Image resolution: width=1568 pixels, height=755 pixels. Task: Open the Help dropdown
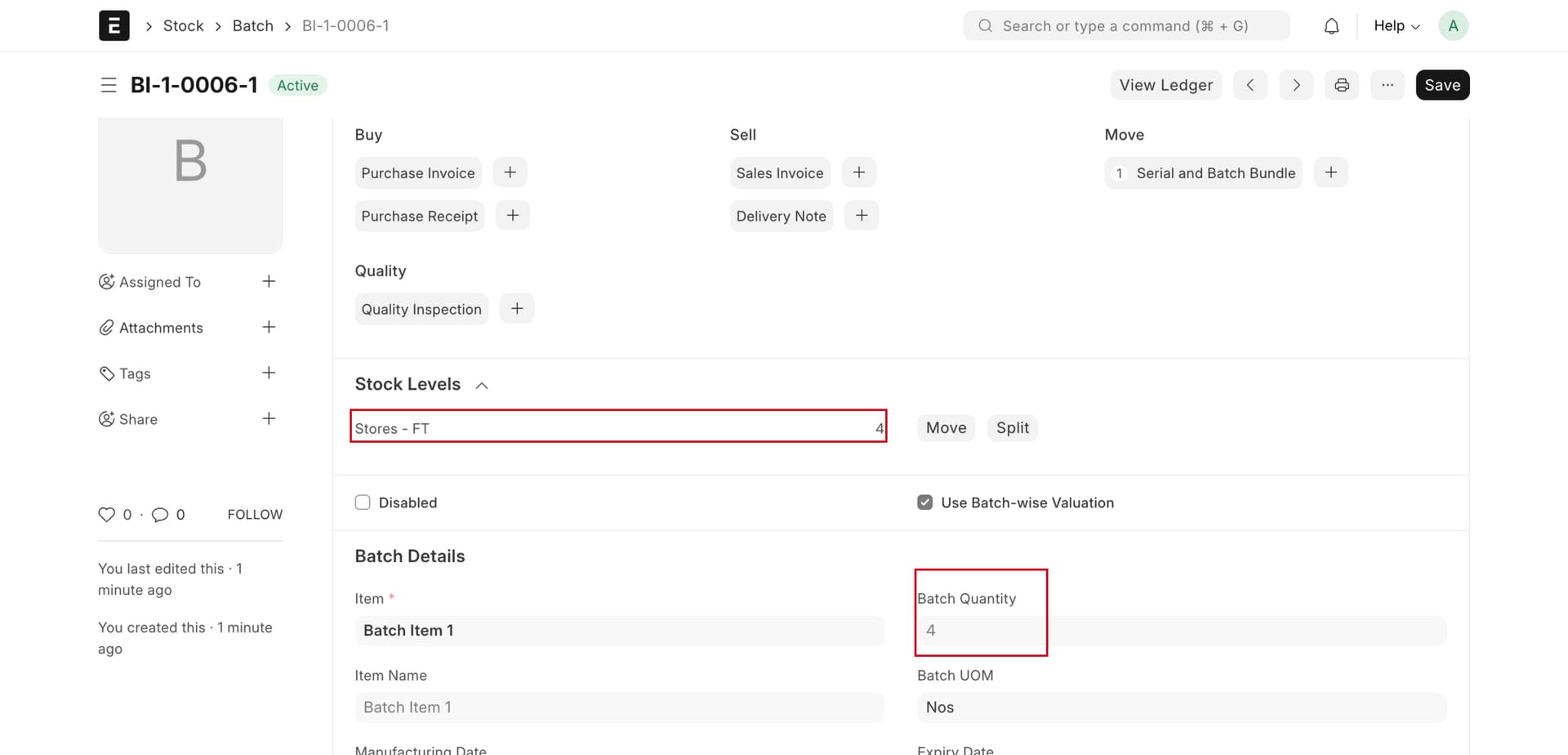coord(1395,25)
